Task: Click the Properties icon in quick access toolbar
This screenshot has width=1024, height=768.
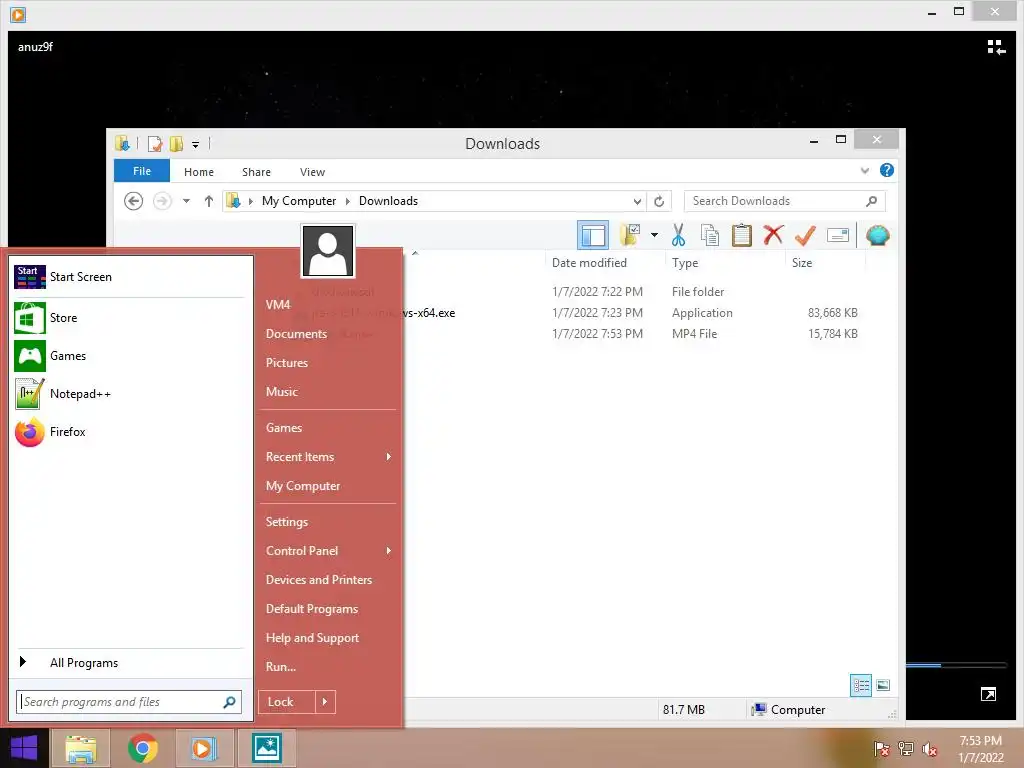Action: click(x=155, y=144)
